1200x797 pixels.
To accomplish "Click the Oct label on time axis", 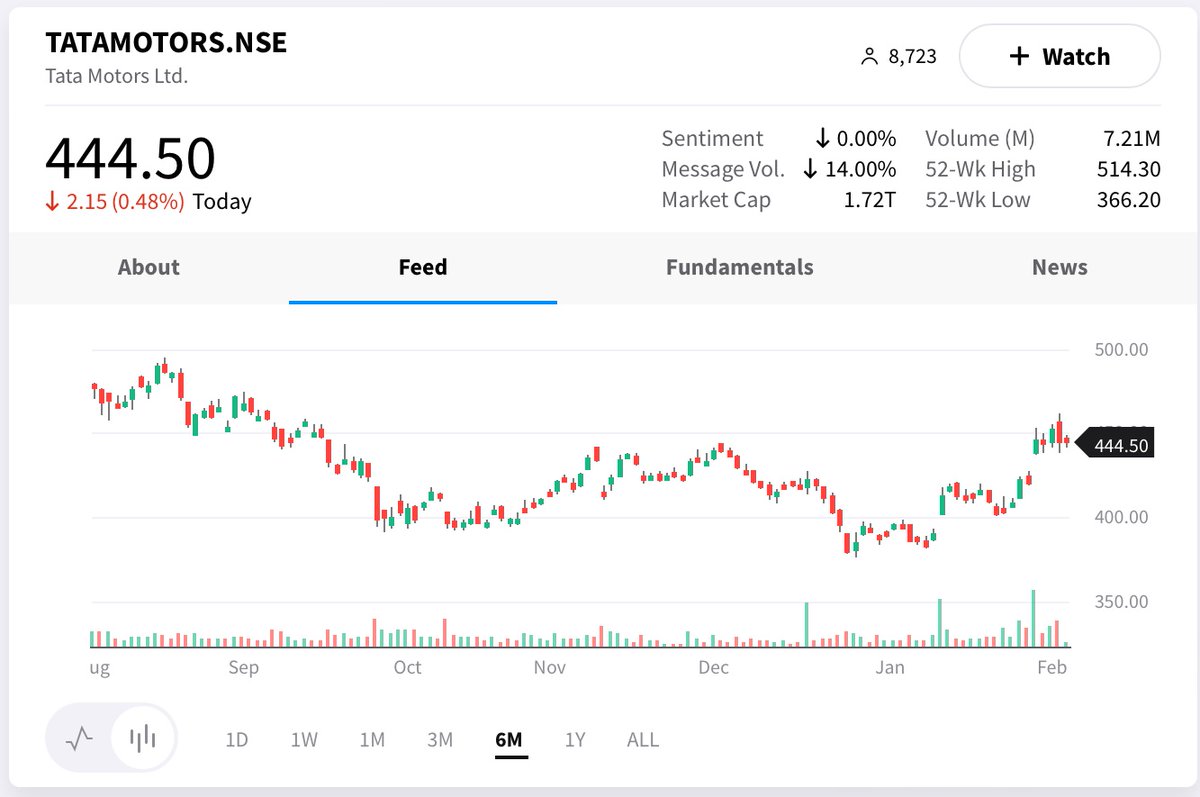I will pos(407,668).
